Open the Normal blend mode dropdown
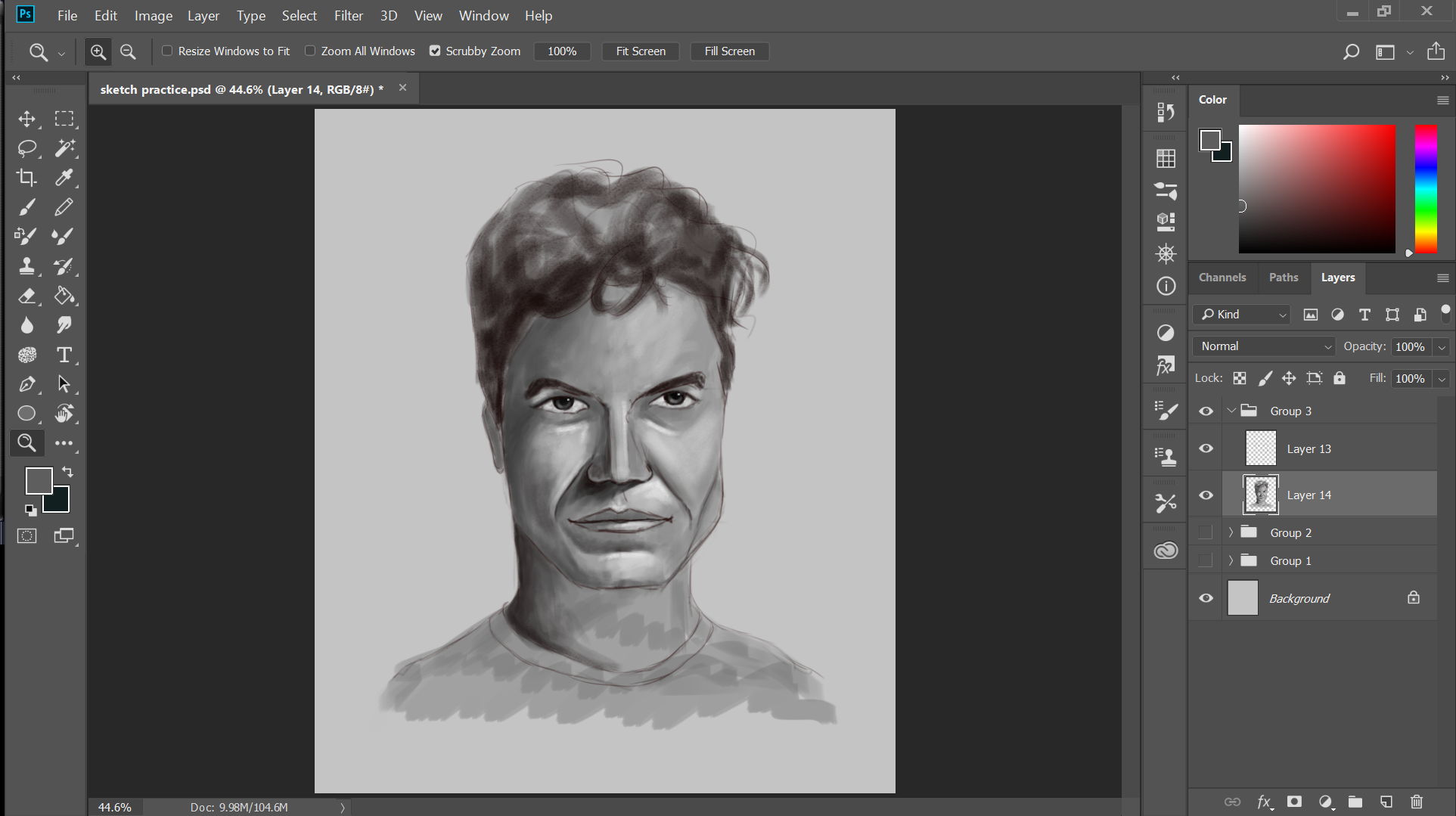The height and width of the screenshot is (816, 1456). tap(1264, 346)
